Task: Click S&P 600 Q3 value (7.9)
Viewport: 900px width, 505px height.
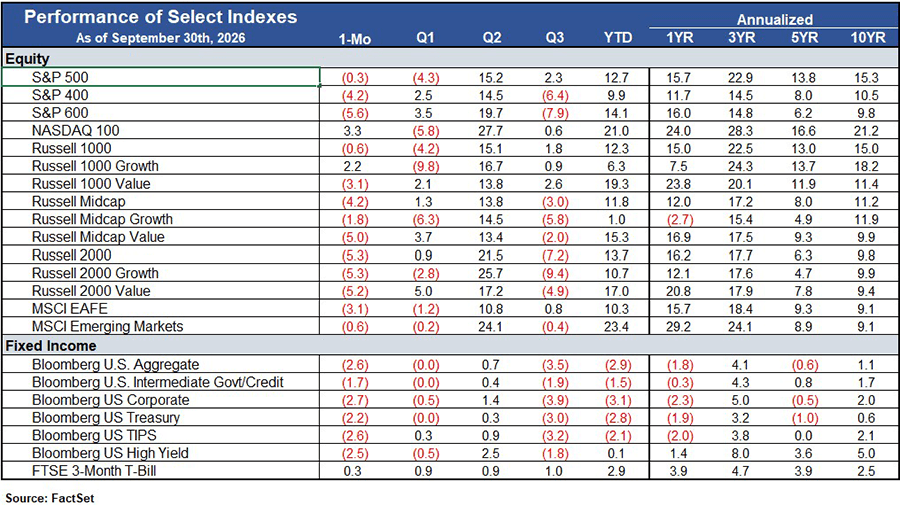Action: (555, 113)
